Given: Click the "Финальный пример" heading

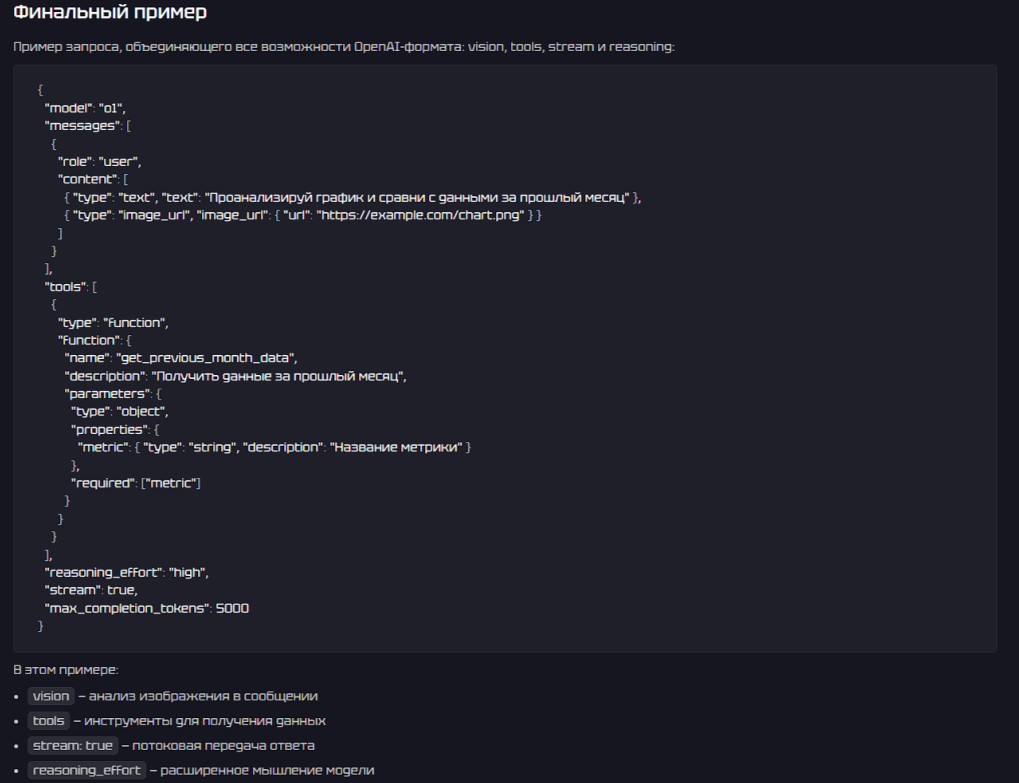Looking at the screenshot, I should [110, 14].
